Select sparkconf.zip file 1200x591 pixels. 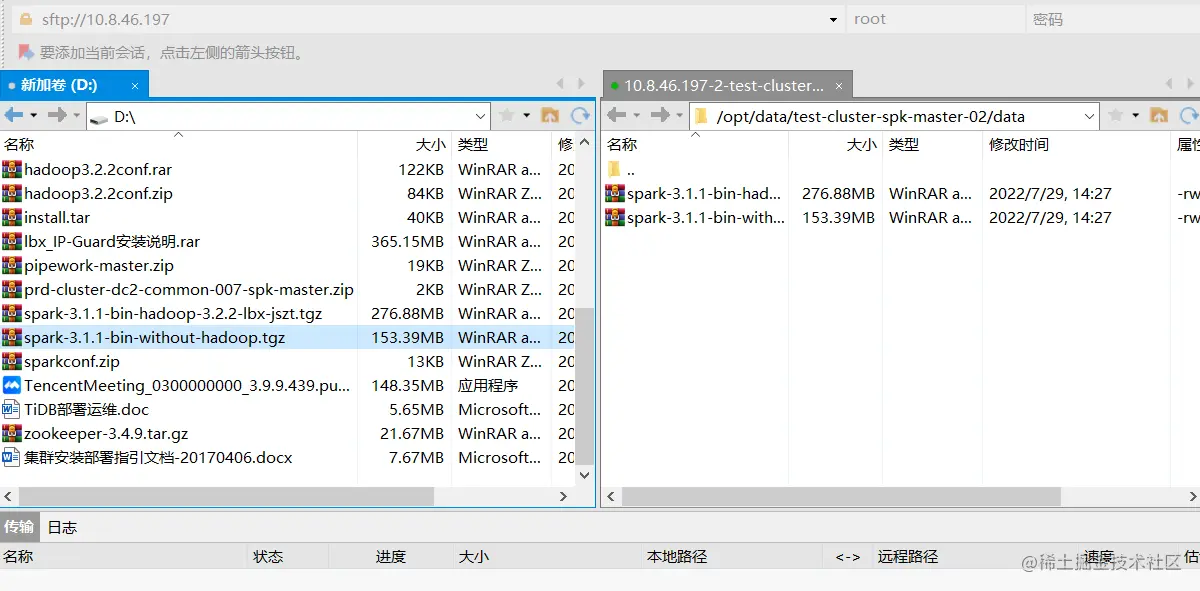tap(72, 361)
